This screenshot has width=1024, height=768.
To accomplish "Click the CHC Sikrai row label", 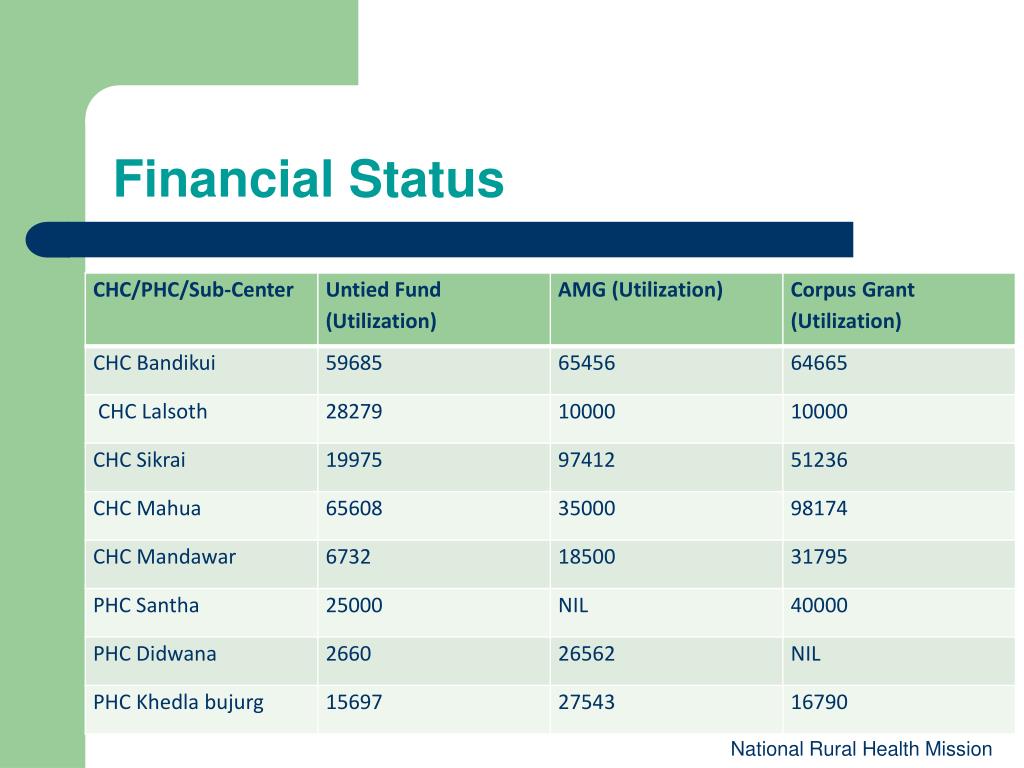I will [139, 460].
